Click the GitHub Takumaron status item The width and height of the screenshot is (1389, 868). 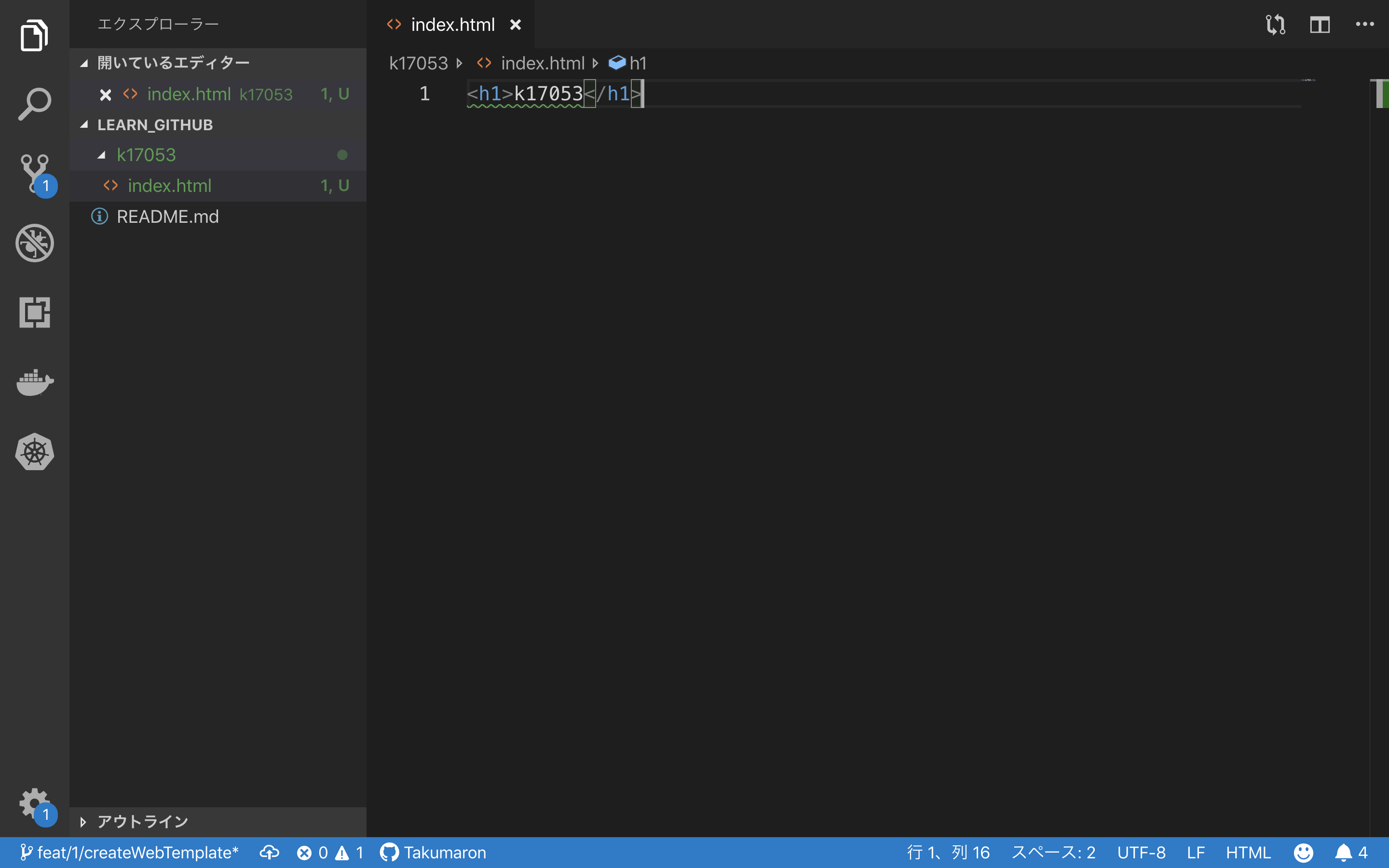pos(433,853)
